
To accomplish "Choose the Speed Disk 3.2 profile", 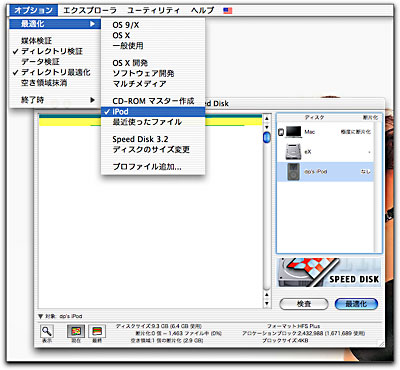I will [153, 139].
